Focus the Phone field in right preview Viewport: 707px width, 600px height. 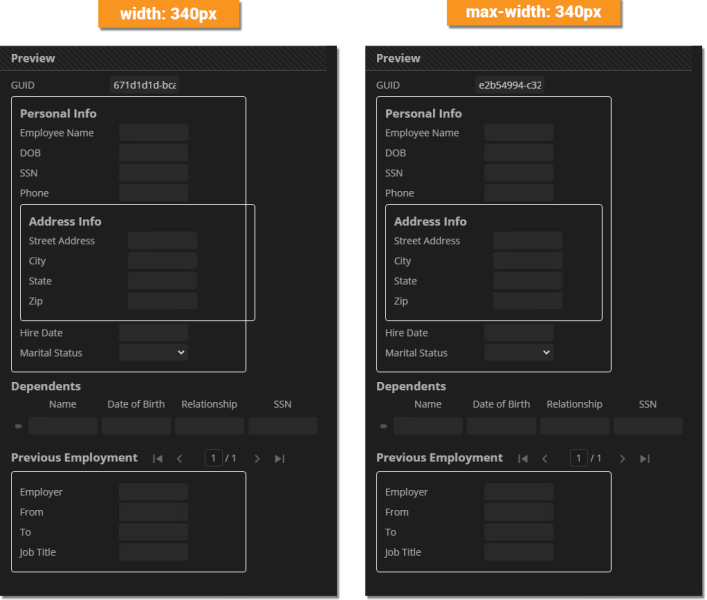click(519, 192)
